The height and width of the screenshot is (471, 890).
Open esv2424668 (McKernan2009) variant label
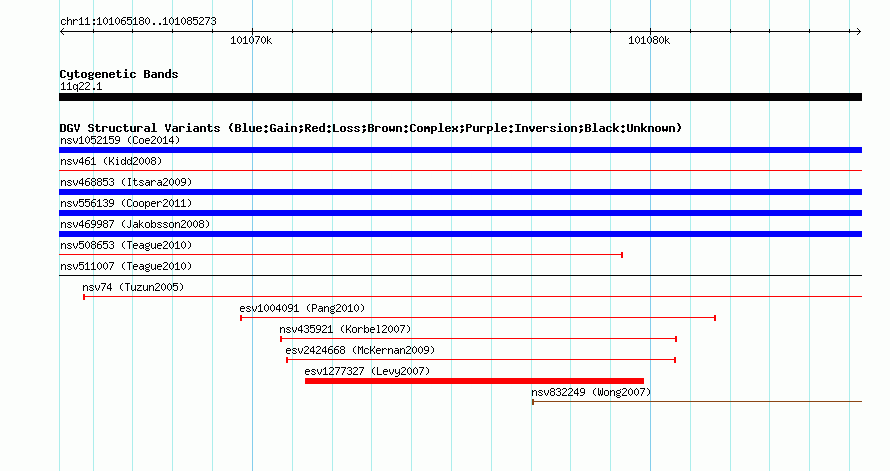[x=360, y=350]
